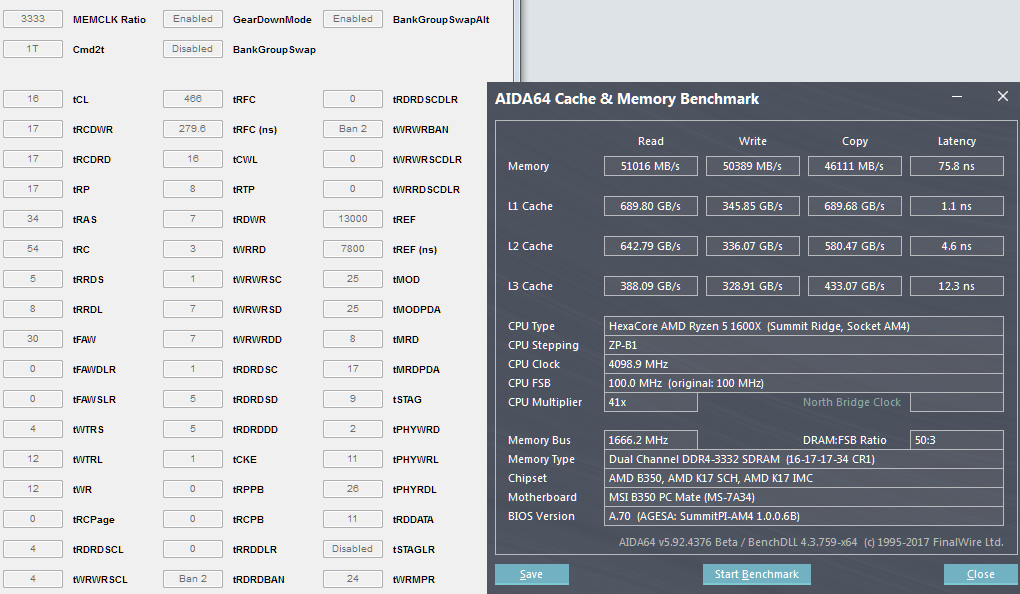The image size is (1020, 594).
Task: Click L2 Cache Write 336.07 GB/s
Action: [753, 246]
